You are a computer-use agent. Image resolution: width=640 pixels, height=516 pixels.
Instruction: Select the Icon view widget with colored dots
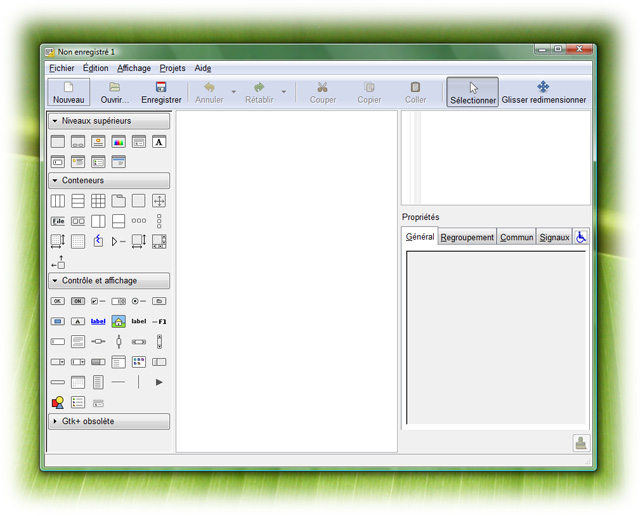(139, 362)
